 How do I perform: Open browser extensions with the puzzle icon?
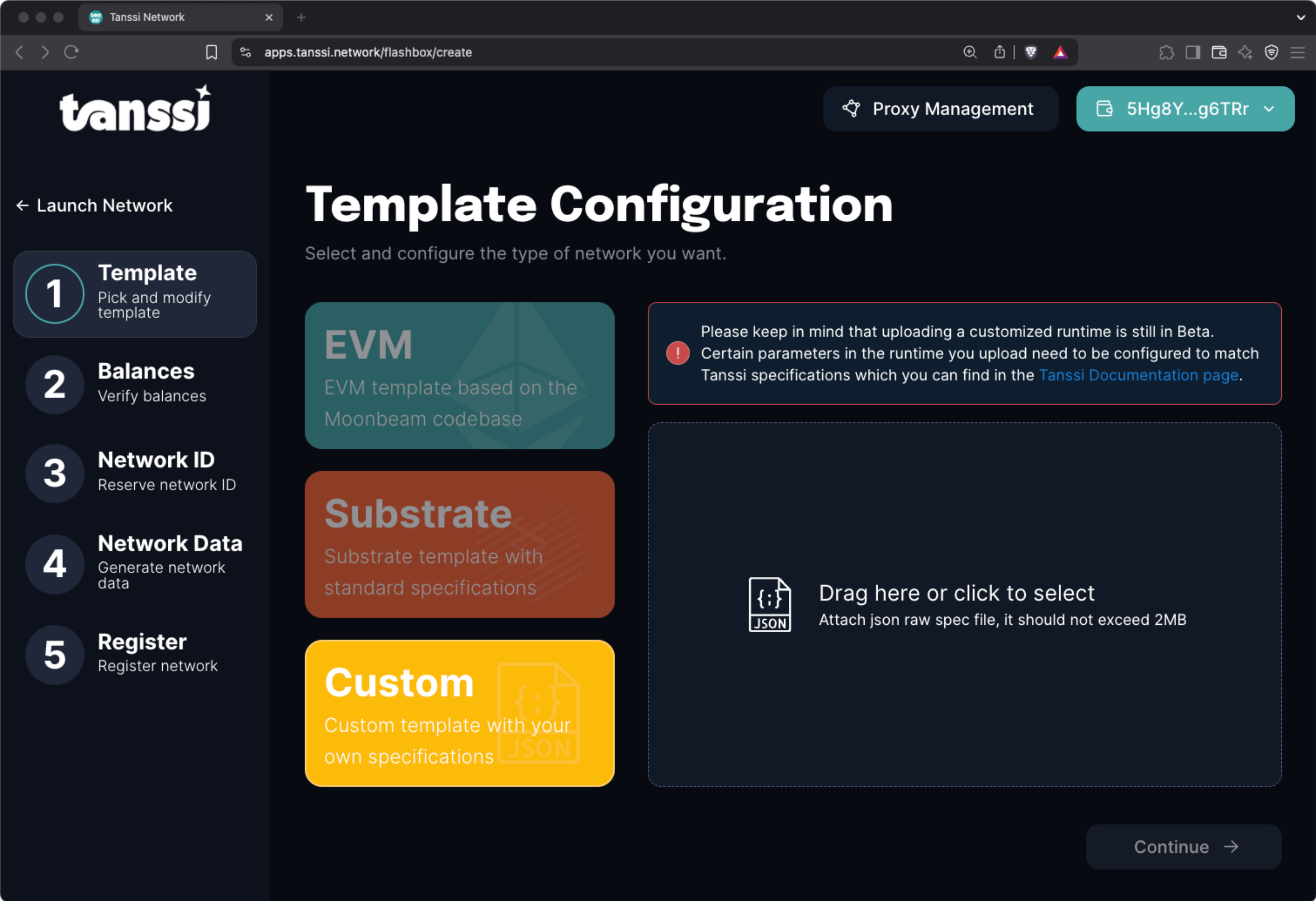pos(1166,52)
